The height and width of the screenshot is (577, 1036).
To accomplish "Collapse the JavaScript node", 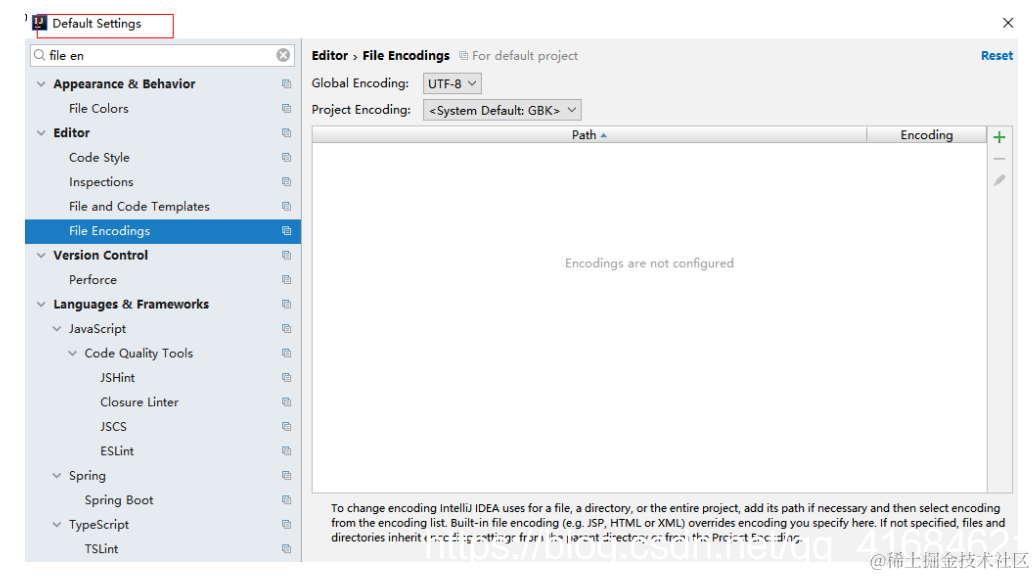I will tap(57, 328).
